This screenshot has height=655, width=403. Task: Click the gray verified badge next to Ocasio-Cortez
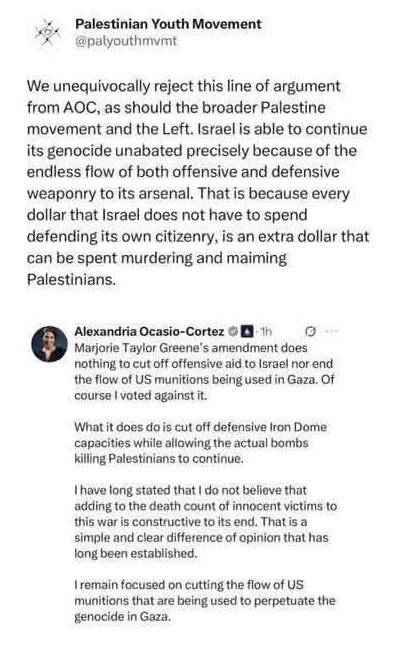pyautogui.click(x=233, y=332)
